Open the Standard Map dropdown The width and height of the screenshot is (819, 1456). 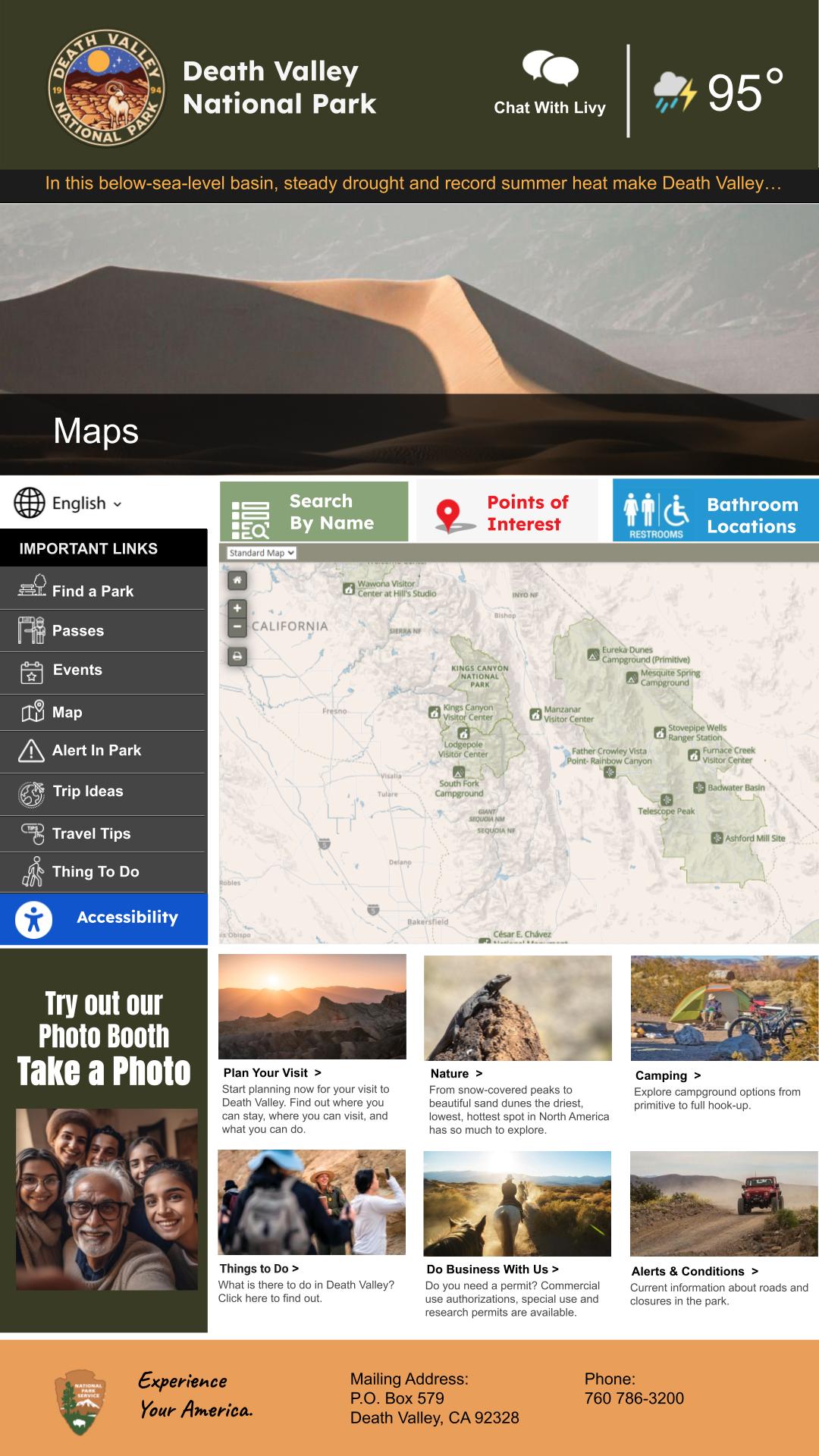262,553
